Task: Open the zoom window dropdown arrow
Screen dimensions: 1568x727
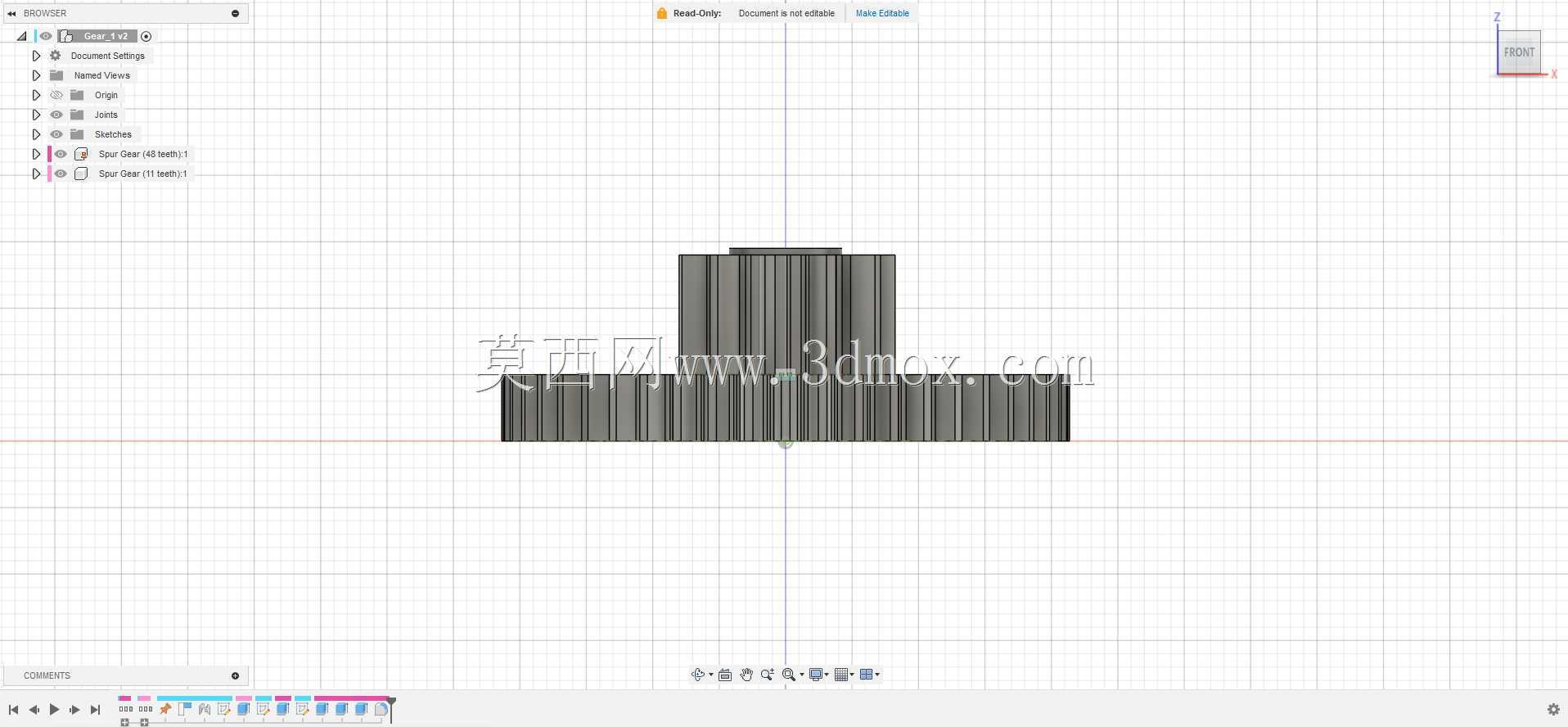Action: point(801,675)
